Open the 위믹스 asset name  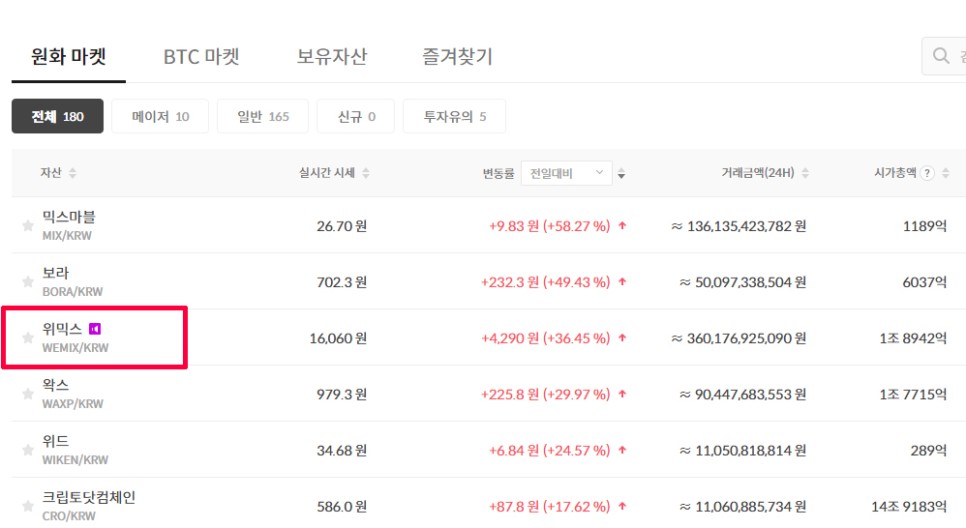tap(62, 329)
